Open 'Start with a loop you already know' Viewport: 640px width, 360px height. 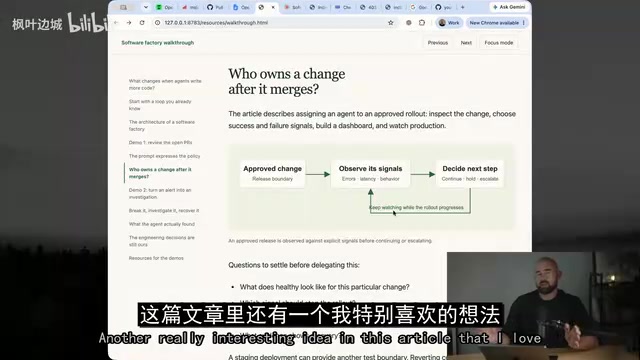click(x=160, y=105)
